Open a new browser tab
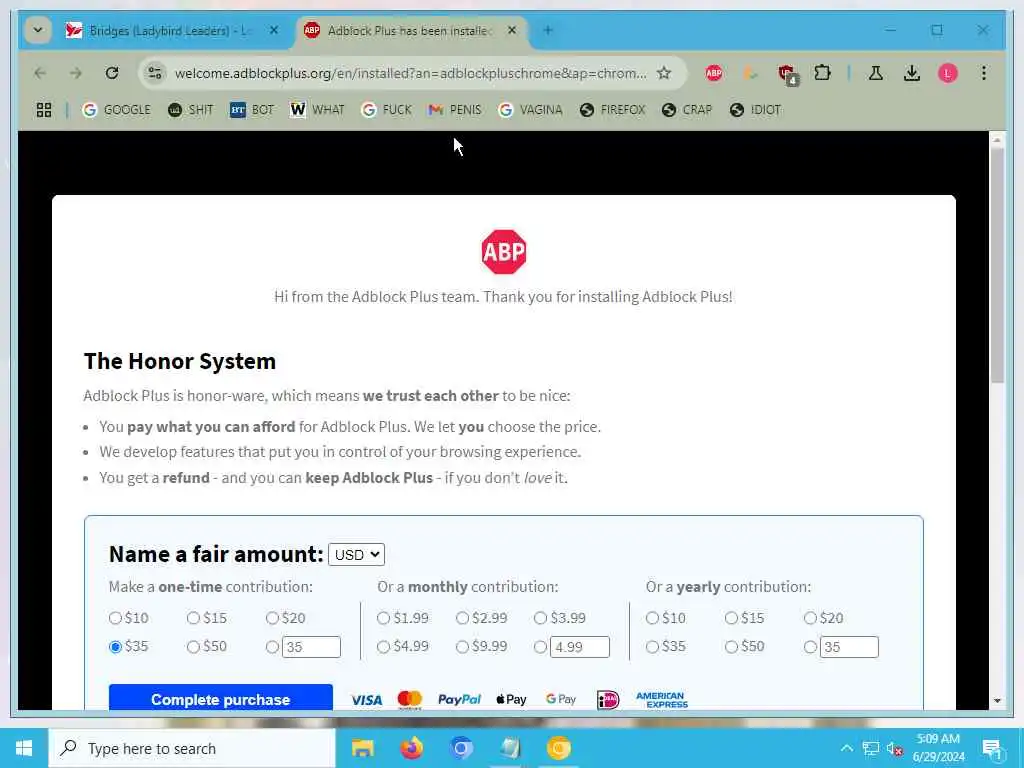 tap(548, 30)
